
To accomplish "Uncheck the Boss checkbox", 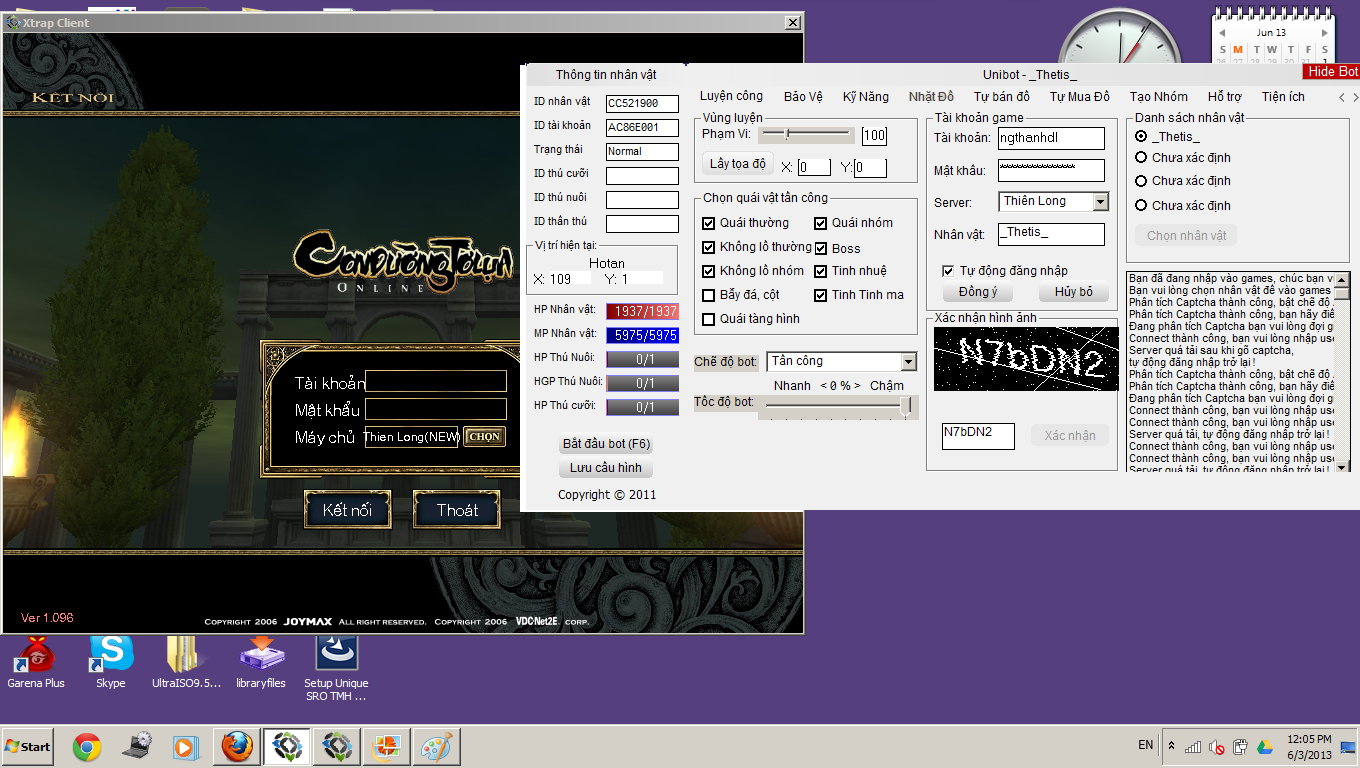I will [821, 248].
